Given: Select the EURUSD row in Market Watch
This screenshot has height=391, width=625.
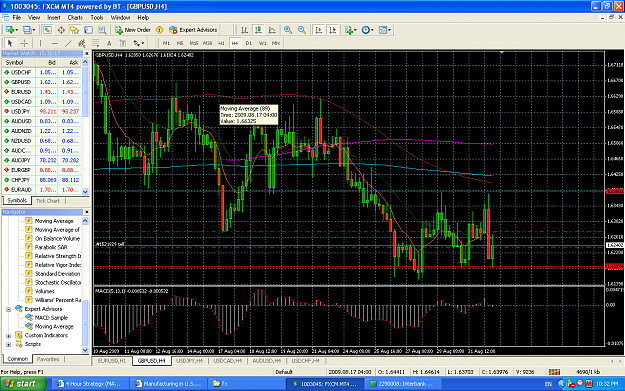Looking at the screenshot, I should point(41,92).
